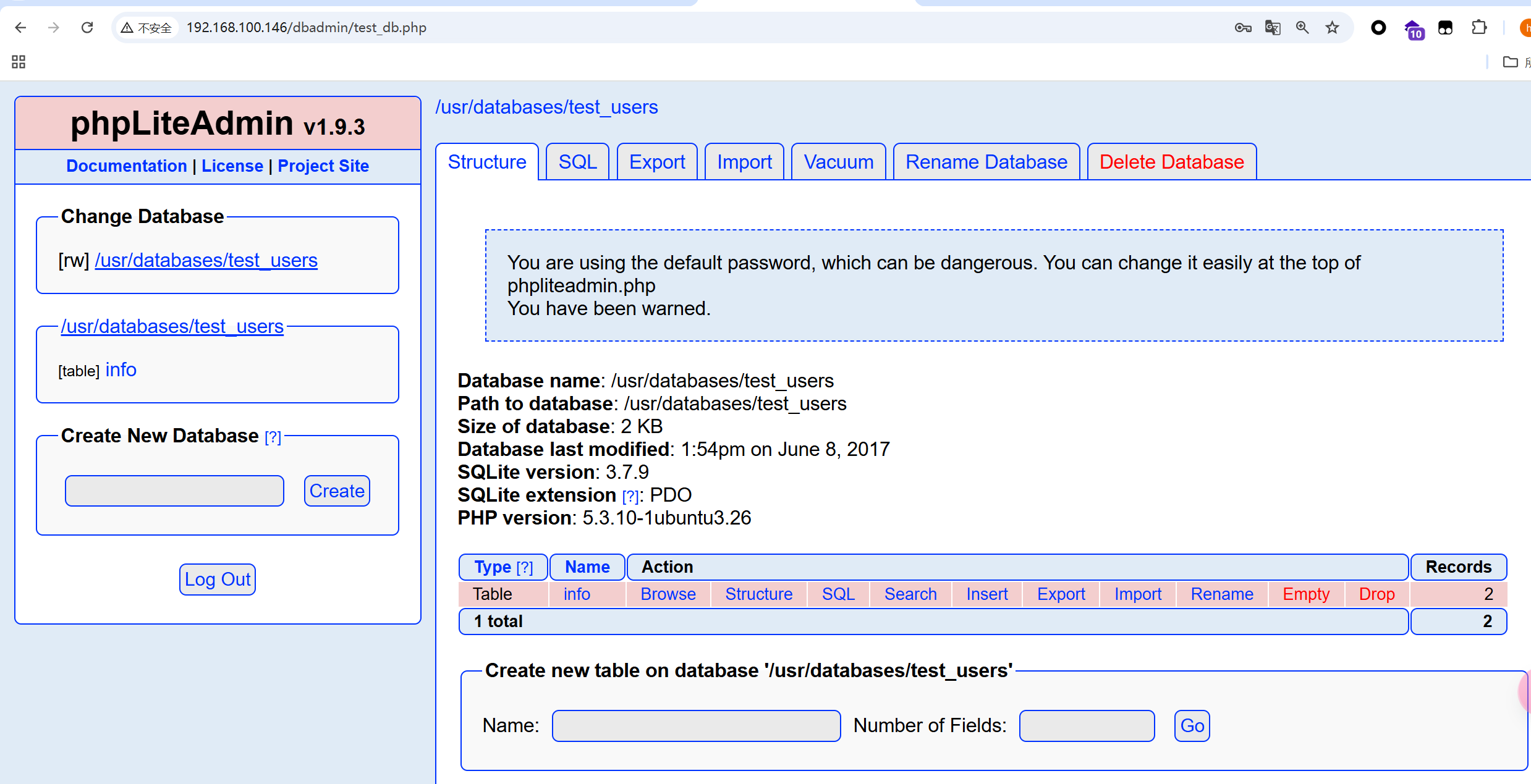Click the Go button for new table

click(x=1192, y=726)
